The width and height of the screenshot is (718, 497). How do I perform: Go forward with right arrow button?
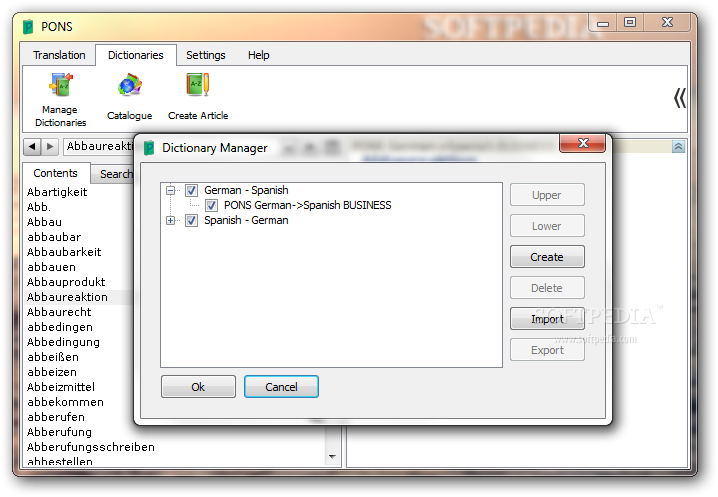[x=50, y=147]
